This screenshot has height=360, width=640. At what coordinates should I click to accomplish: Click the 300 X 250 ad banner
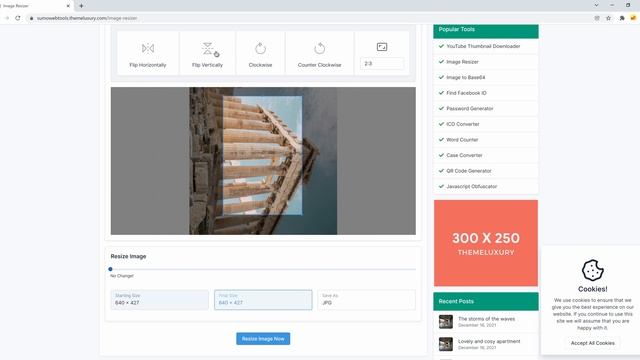486,243
